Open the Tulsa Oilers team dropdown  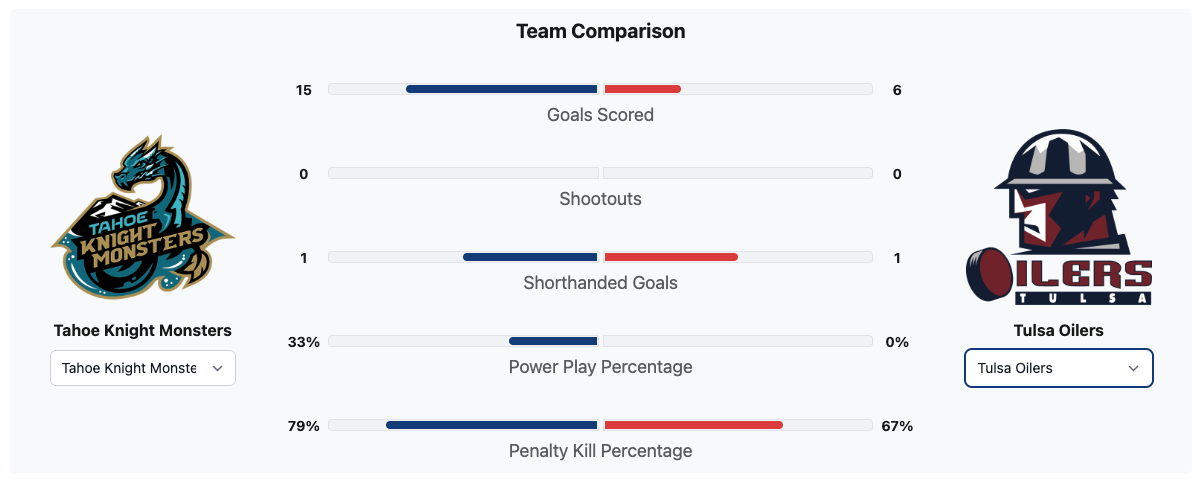(1058, 368)
